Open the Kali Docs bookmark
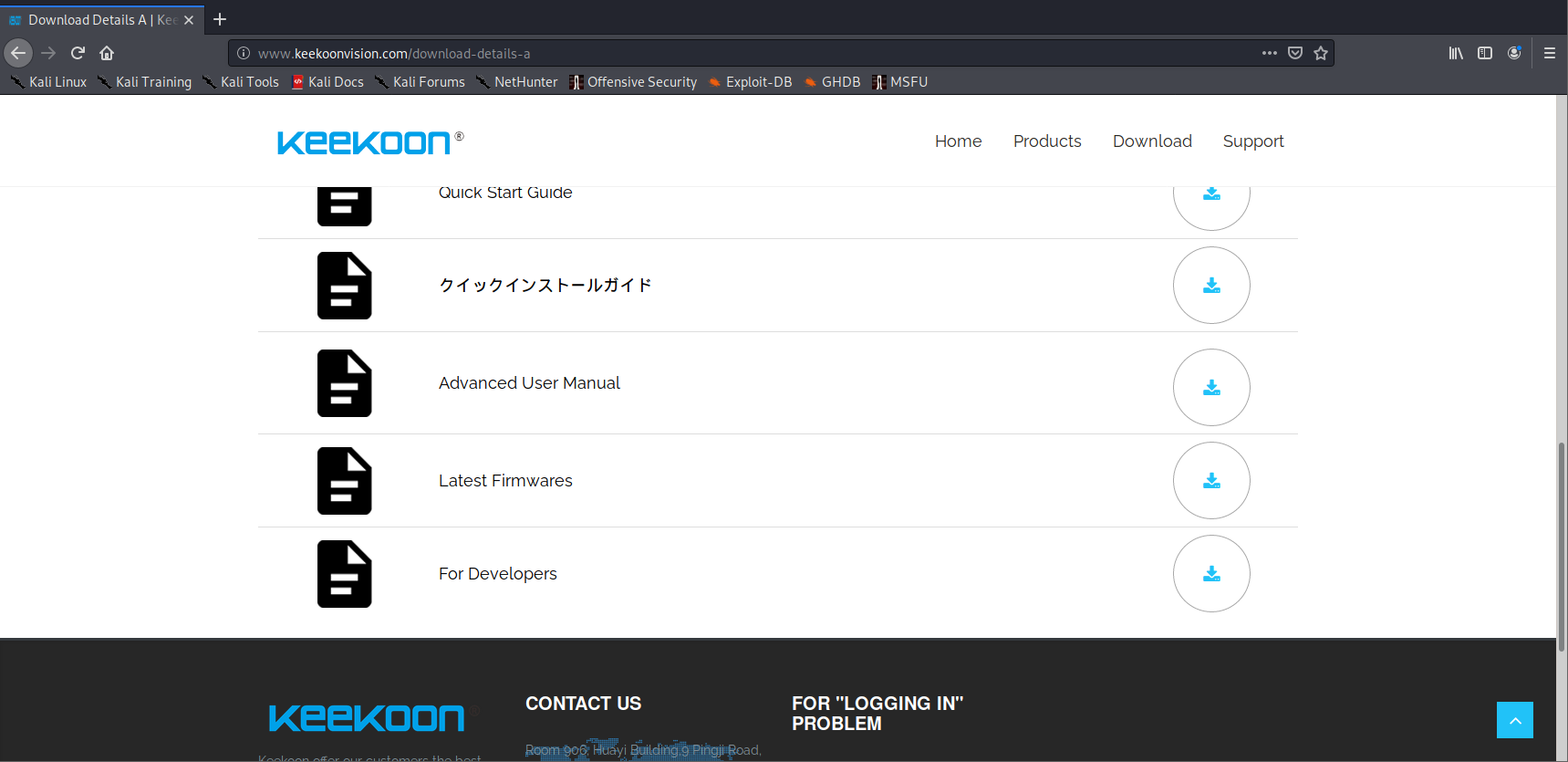 point(327,82)
